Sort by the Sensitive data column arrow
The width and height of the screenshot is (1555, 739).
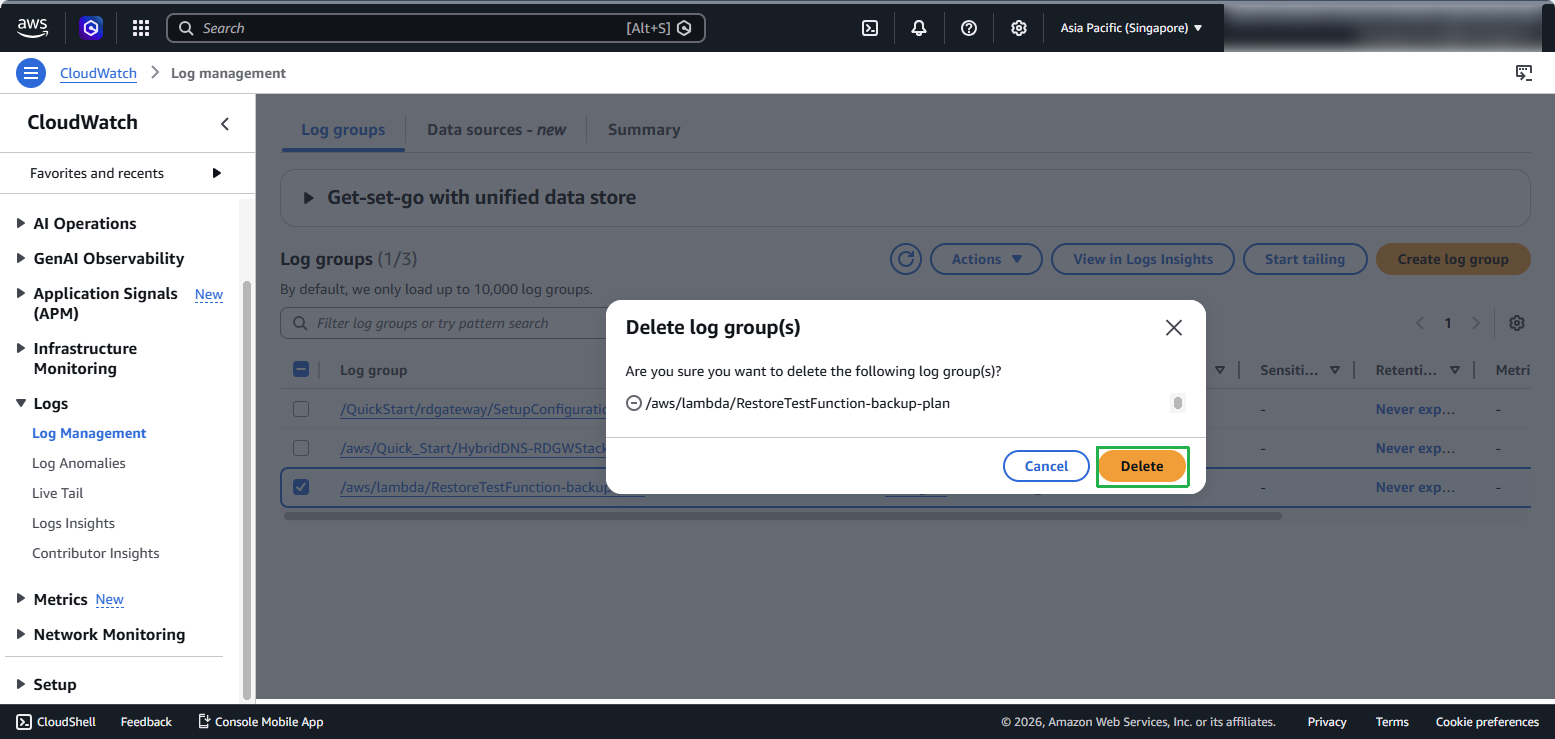(x=1335, y=370)
